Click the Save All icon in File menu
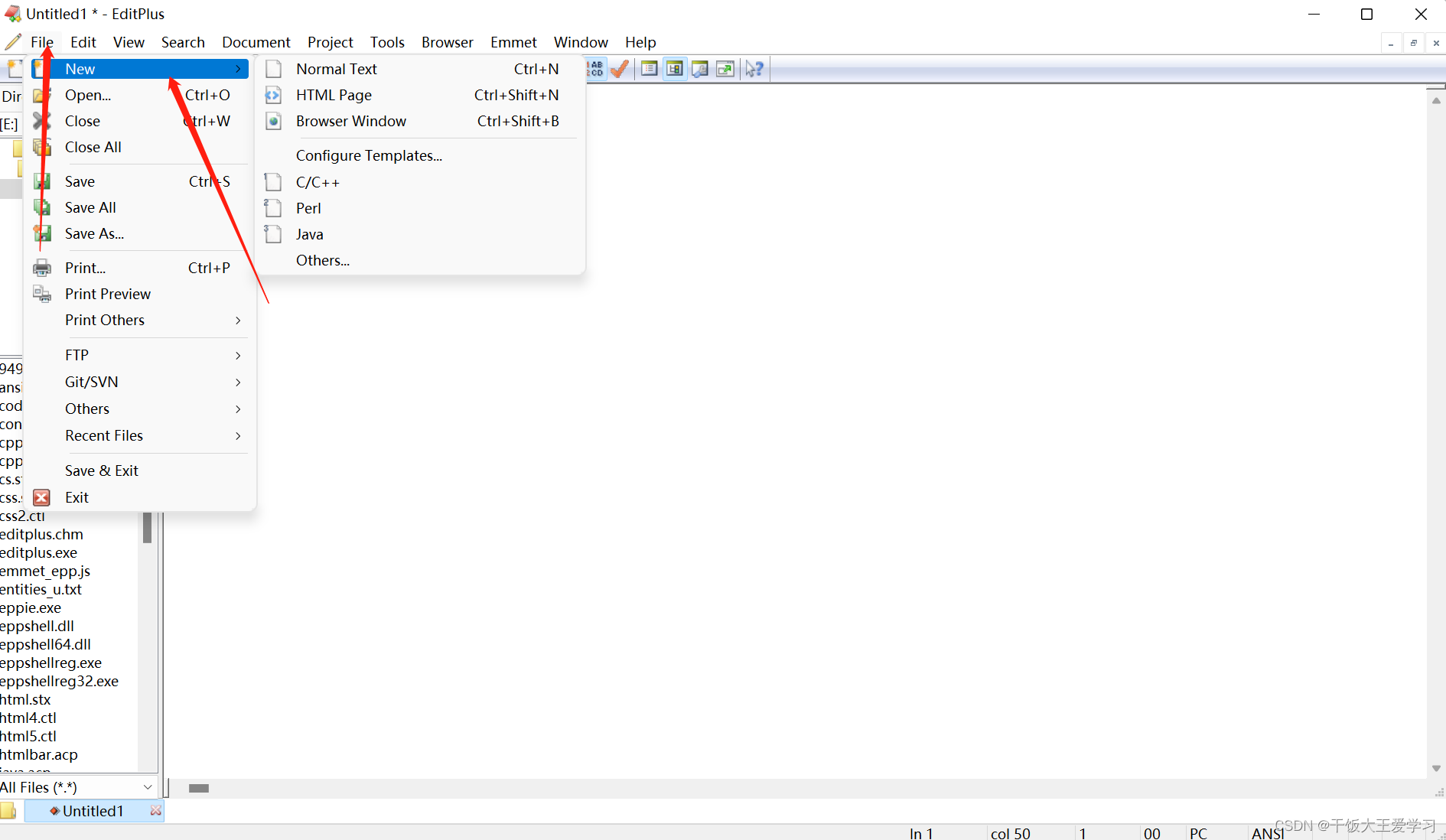The height and width of the screenshot is (840, 1446). pos(42,207)
